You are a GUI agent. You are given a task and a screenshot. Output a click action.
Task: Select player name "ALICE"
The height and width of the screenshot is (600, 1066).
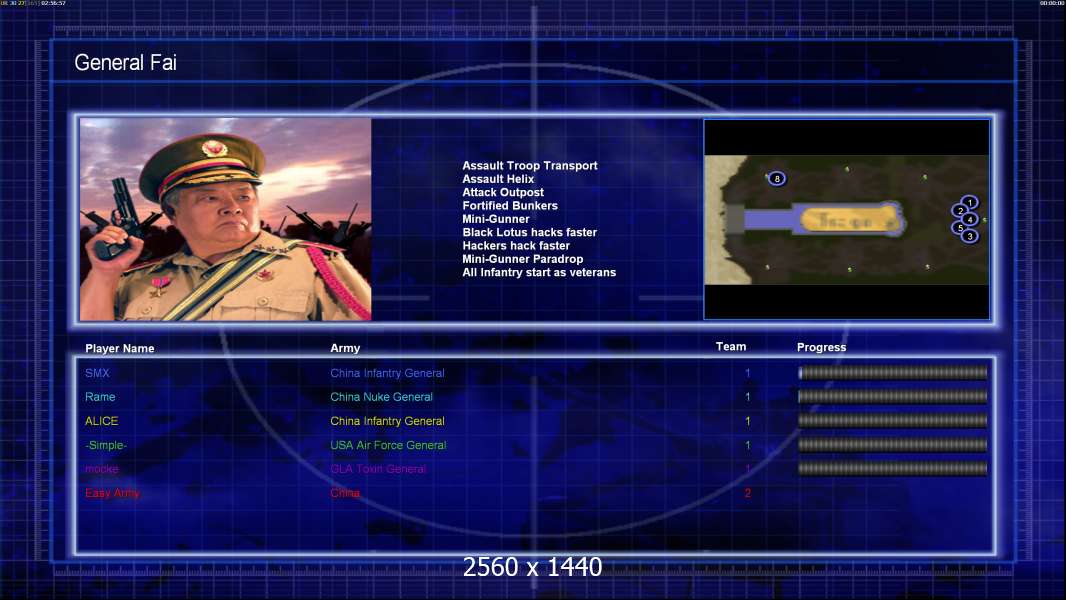(101, 421)
